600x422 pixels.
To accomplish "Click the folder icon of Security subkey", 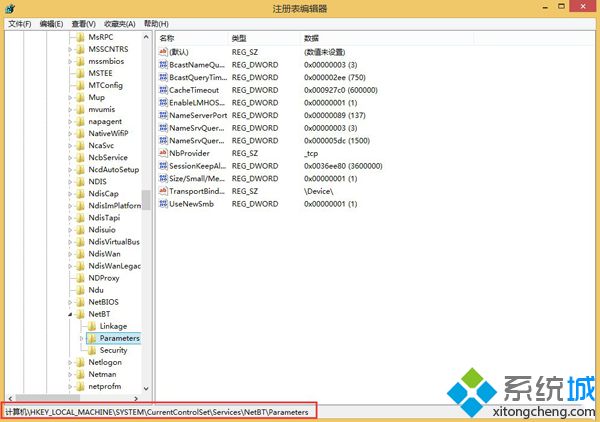I will click(x=92, y=350).
